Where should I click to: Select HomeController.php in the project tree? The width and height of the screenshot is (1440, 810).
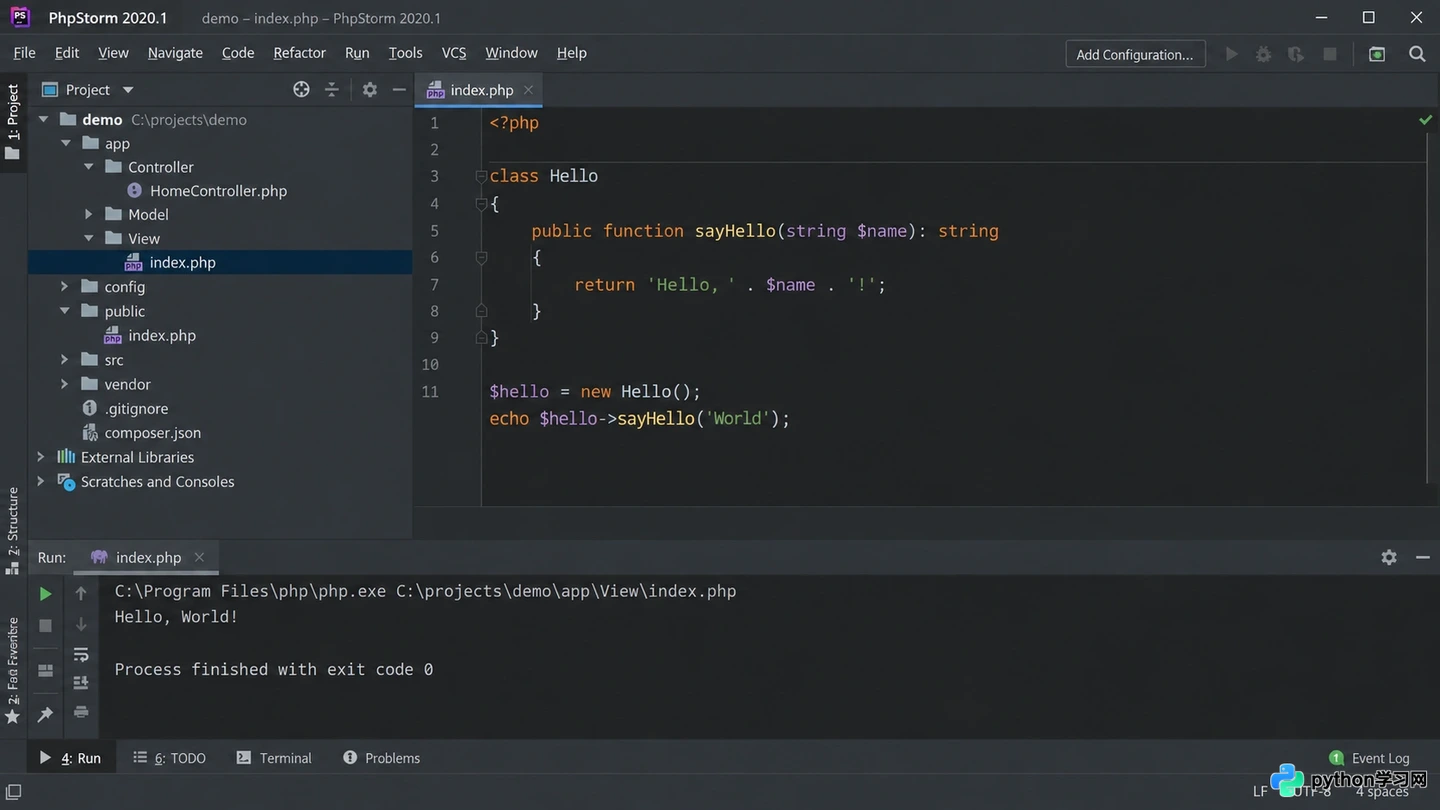click(218, 191)
